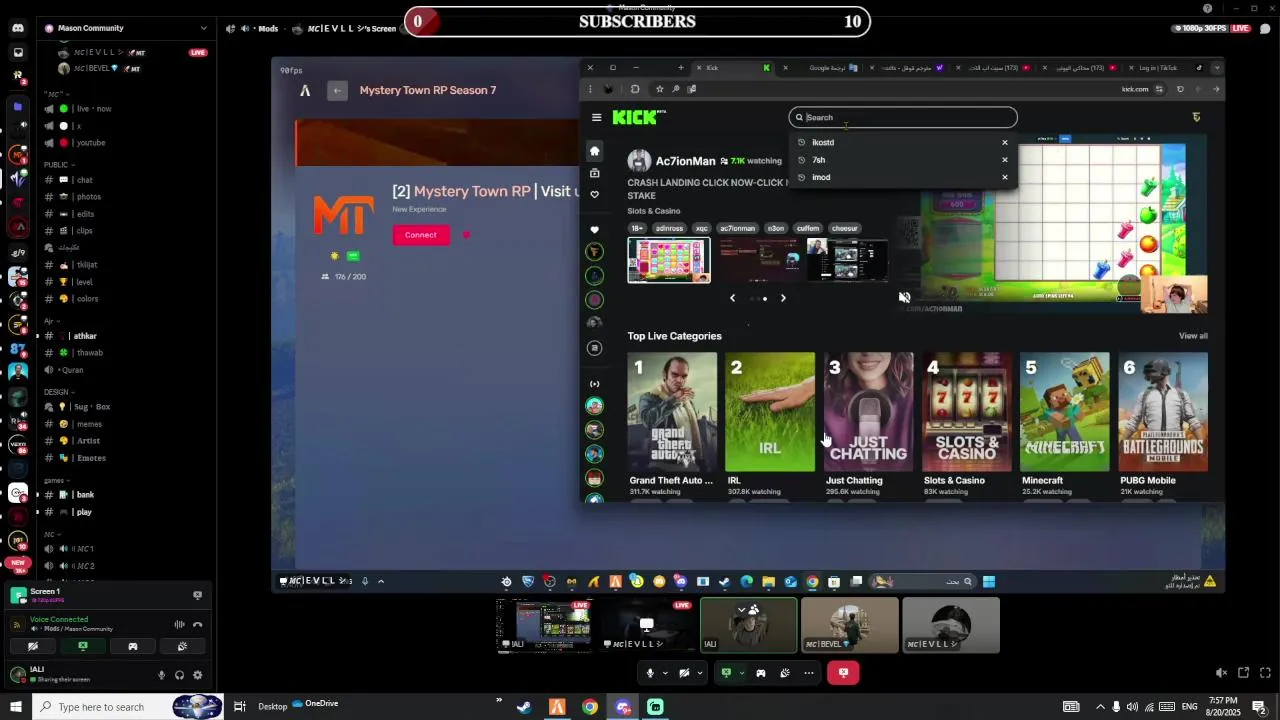The image size is (1280, 720).
Task: Expand the Mason Community server menu
Action: pyautogui.click(x=125, y=28)
